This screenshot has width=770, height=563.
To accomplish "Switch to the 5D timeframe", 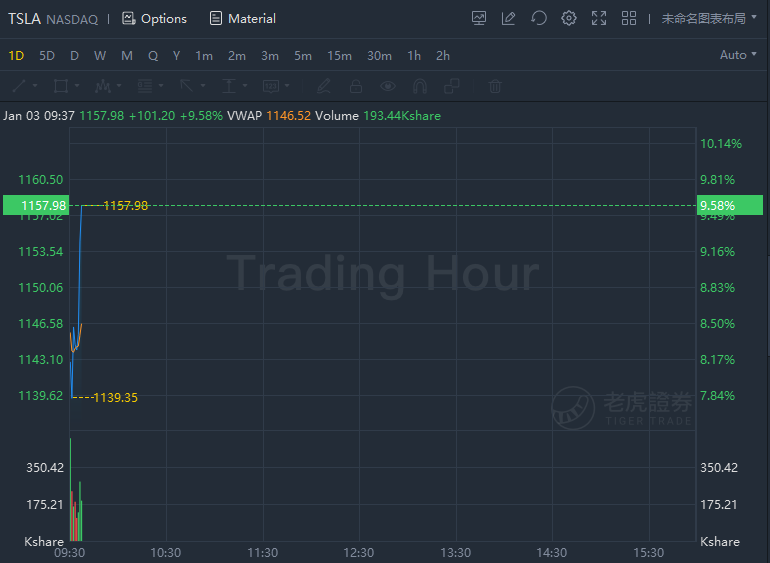I will tap(47, 56).
